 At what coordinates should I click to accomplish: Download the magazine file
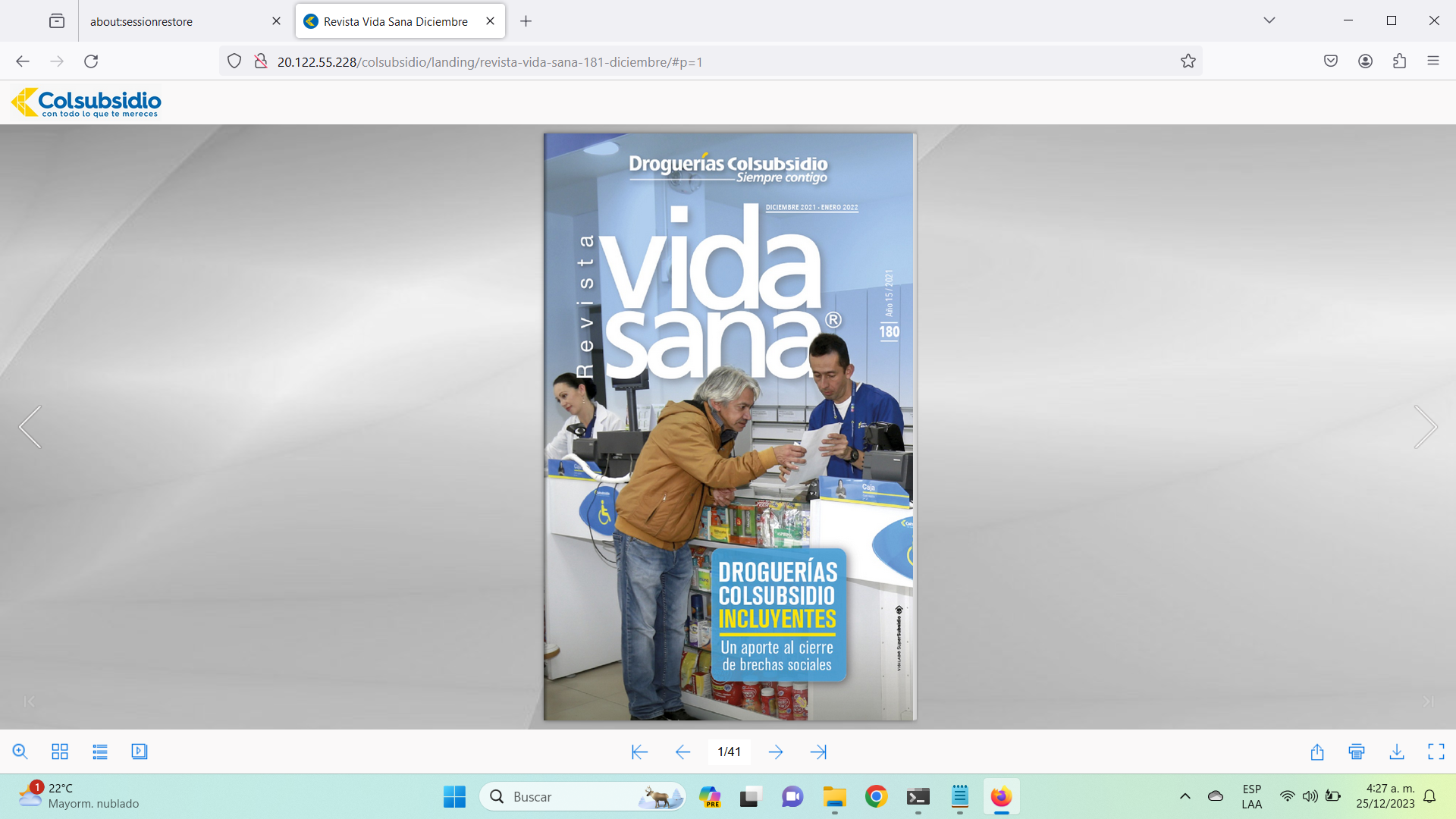[x=1397, y=752]
